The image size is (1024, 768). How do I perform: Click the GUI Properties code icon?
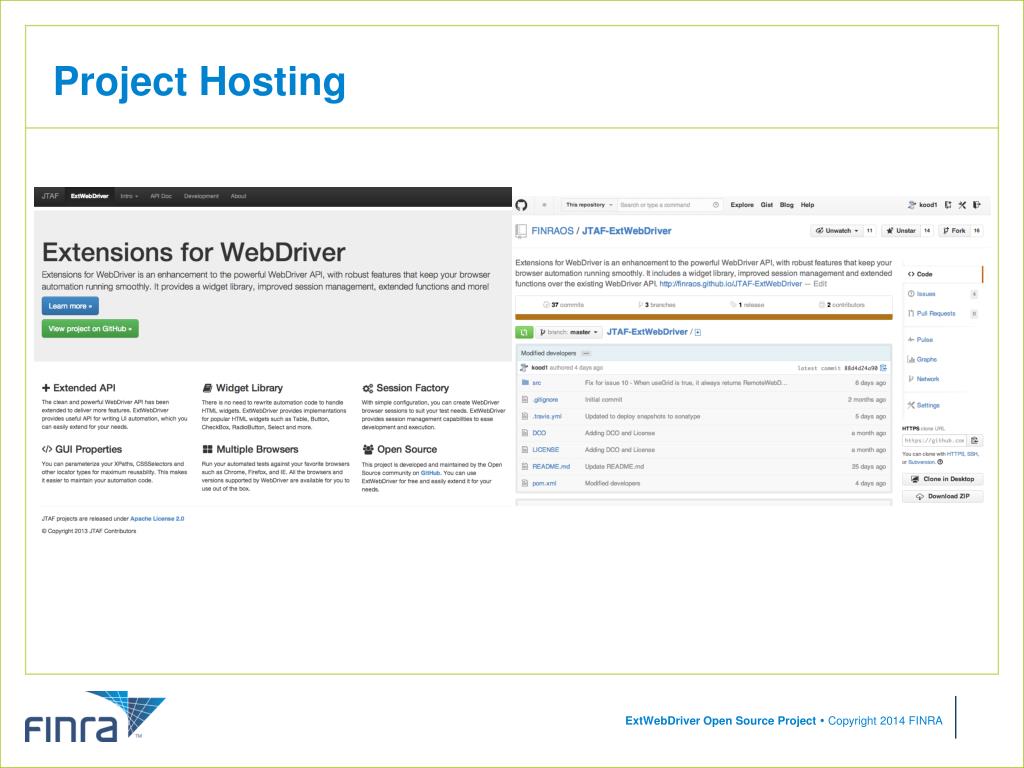pos(47,449)
